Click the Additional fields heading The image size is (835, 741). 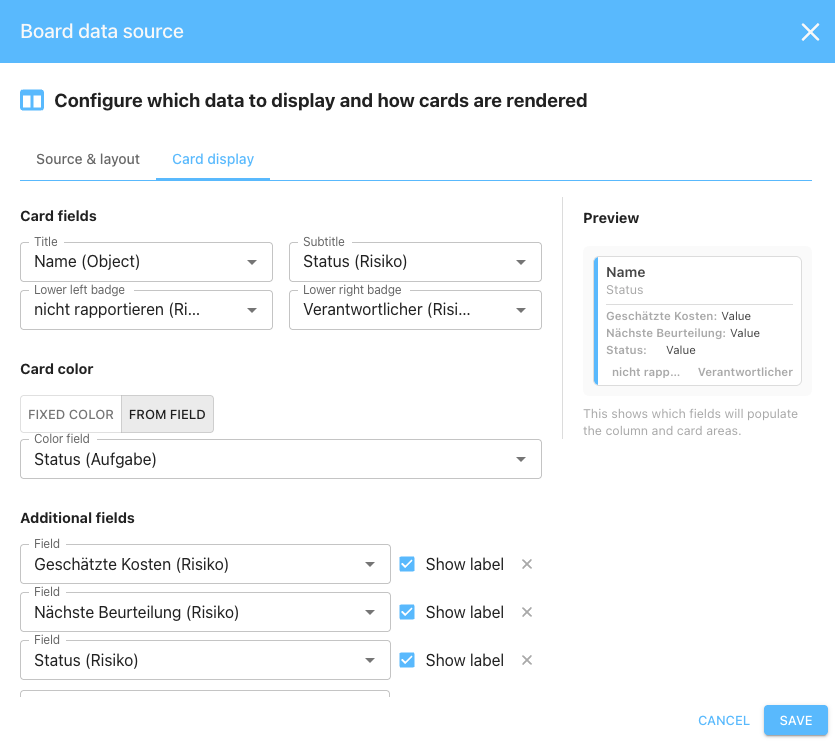tap(77, 518)
